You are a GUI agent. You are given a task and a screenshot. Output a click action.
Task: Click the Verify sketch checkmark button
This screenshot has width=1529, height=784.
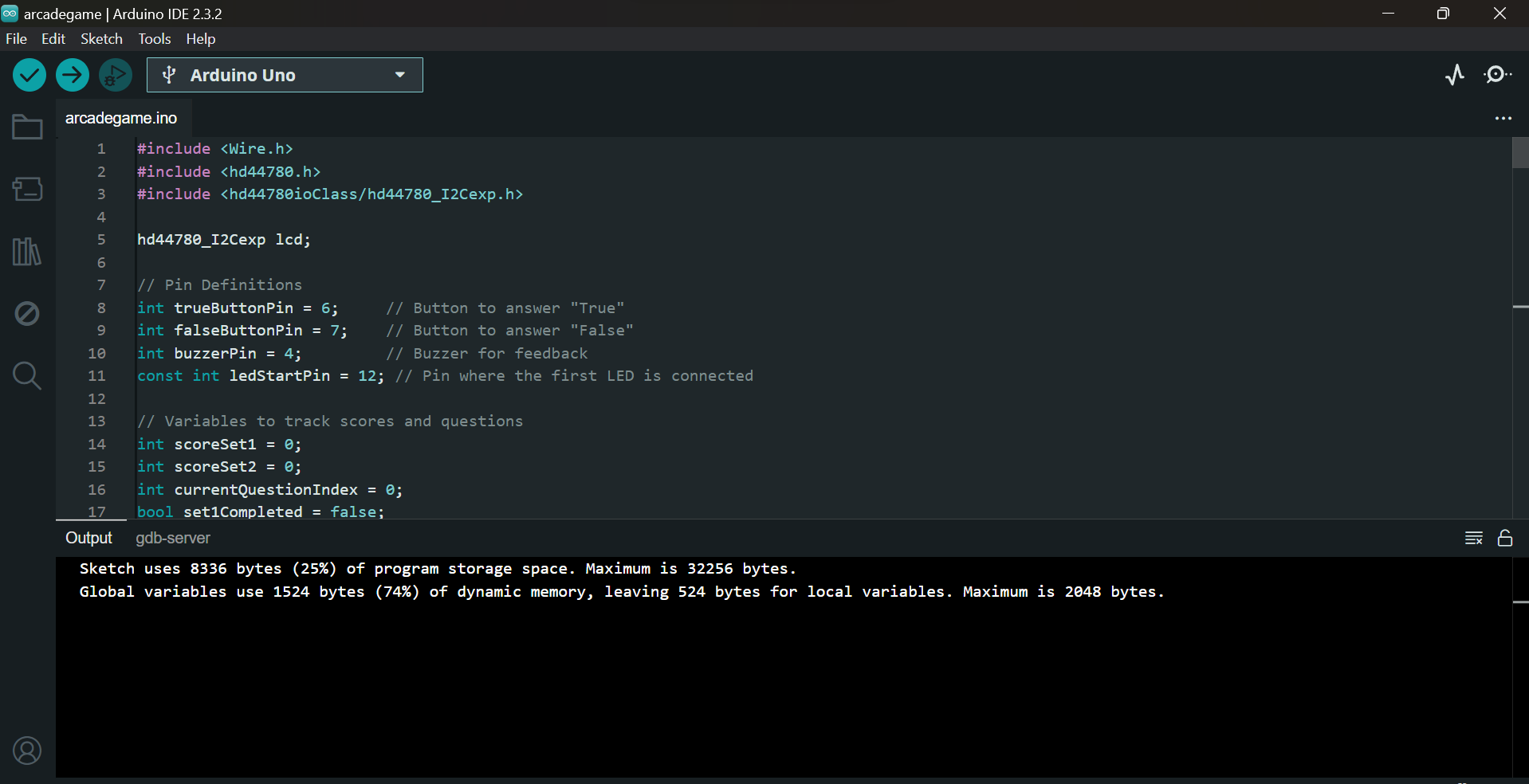(x=29, y=75)
